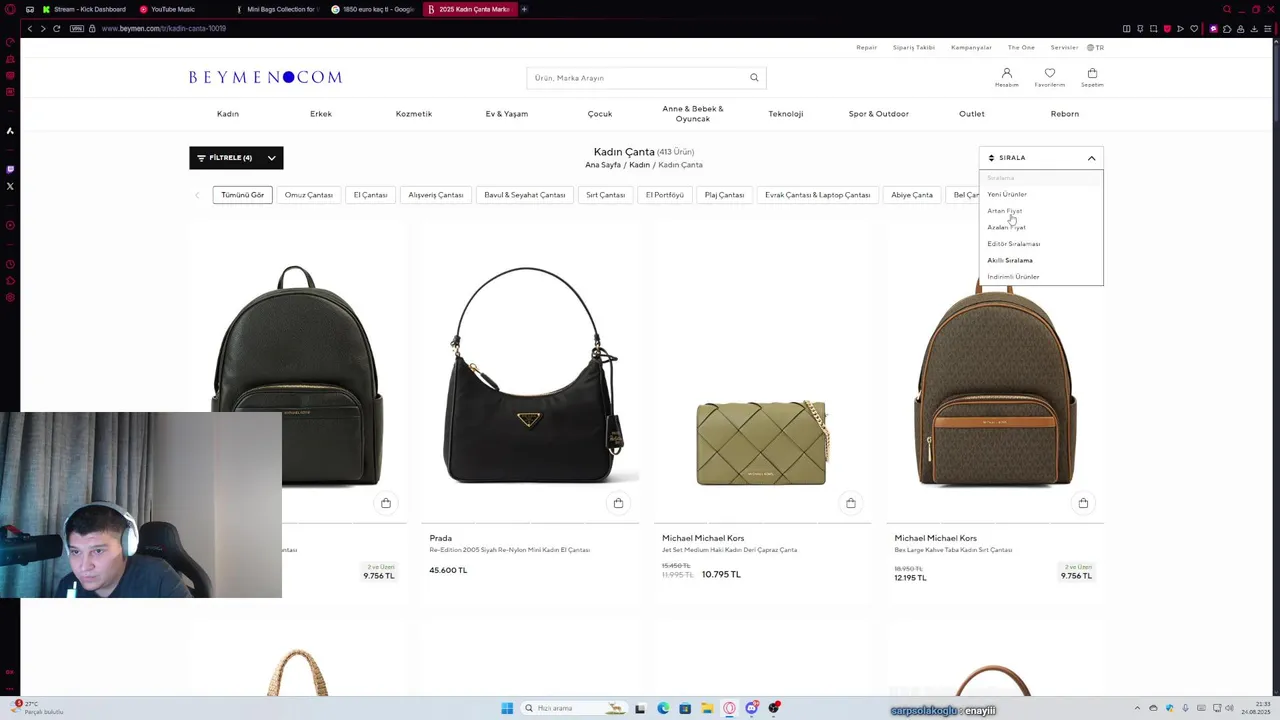Image resolution: width=1280 pixels, height=720 pixels.
Task: Click the browser heart bookmark icon in the toolbar
Action: (1192, 29)
